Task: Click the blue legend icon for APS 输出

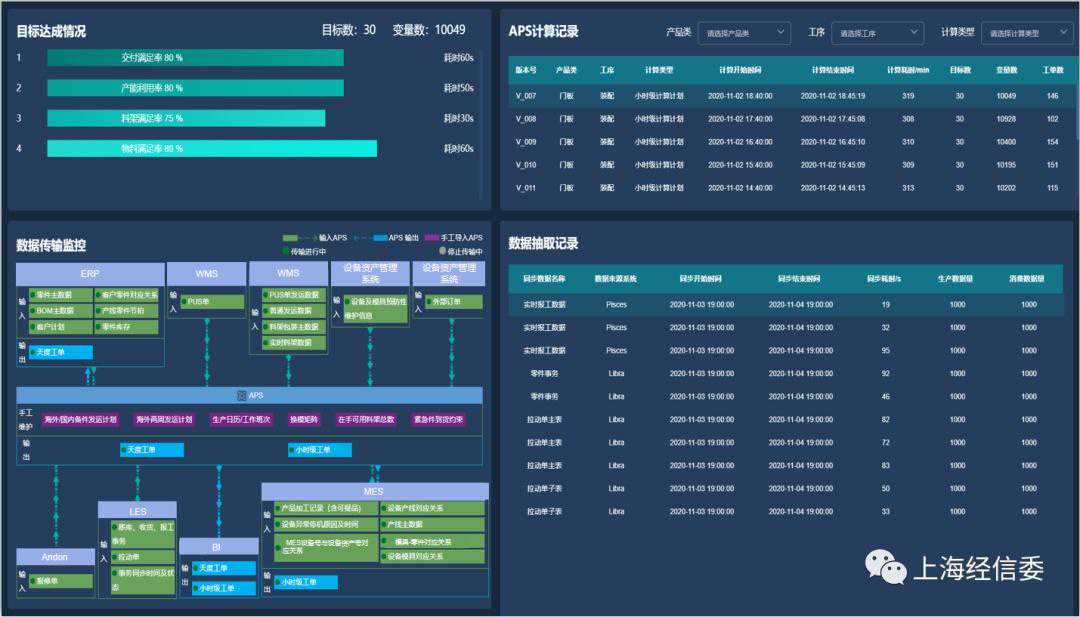Action: click(378, 238)
